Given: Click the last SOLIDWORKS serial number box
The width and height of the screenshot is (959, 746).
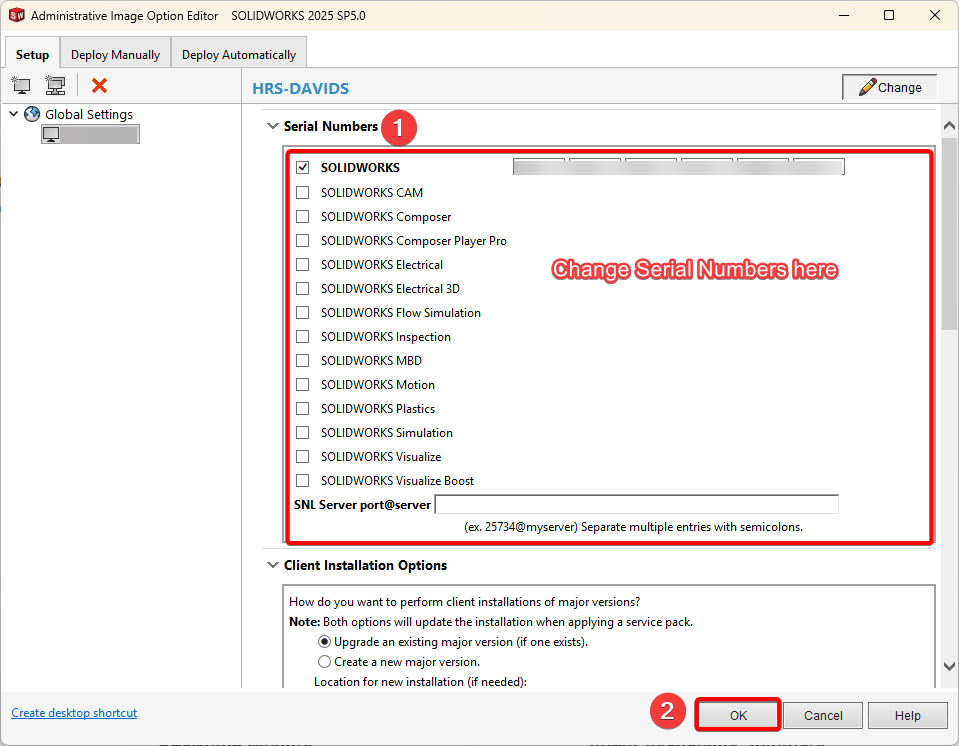Looking at the screenshot, I should (x=819, y=167).
